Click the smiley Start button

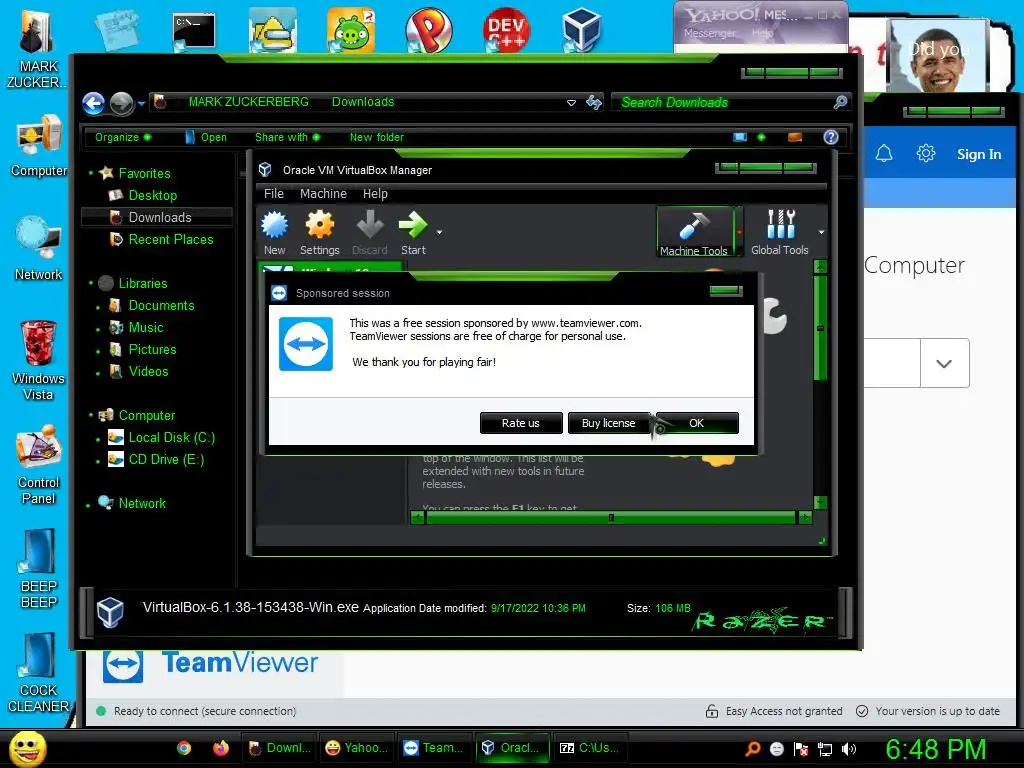click(28, 748)
